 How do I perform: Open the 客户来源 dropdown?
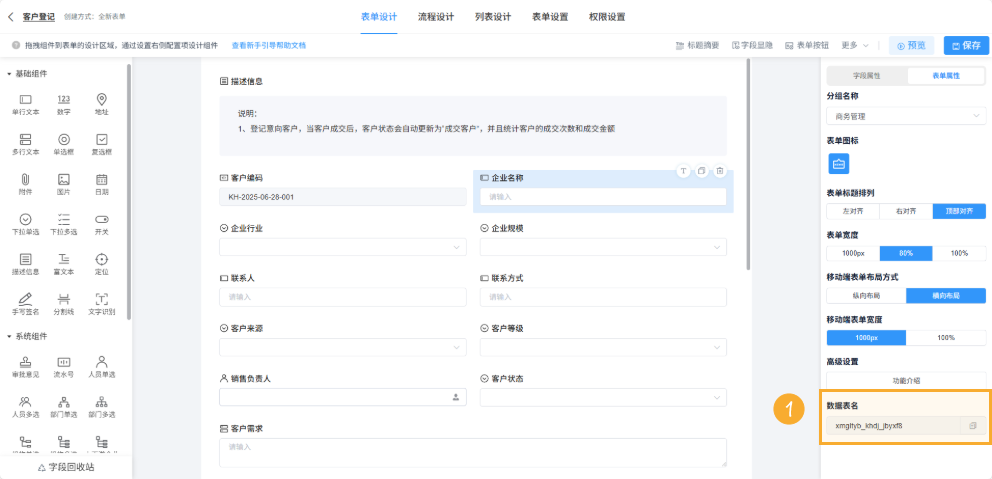[x=343, y=347]
